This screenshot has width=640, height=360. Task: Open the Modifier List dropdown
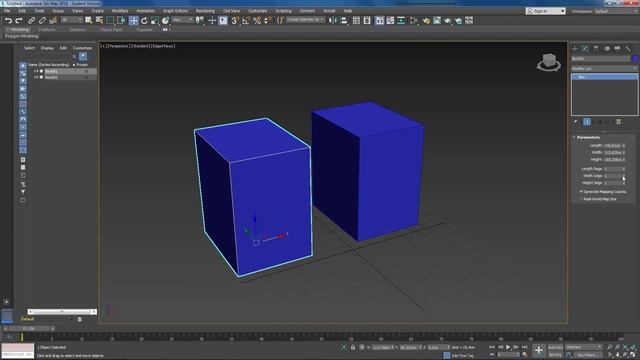[x=604, y=69]
